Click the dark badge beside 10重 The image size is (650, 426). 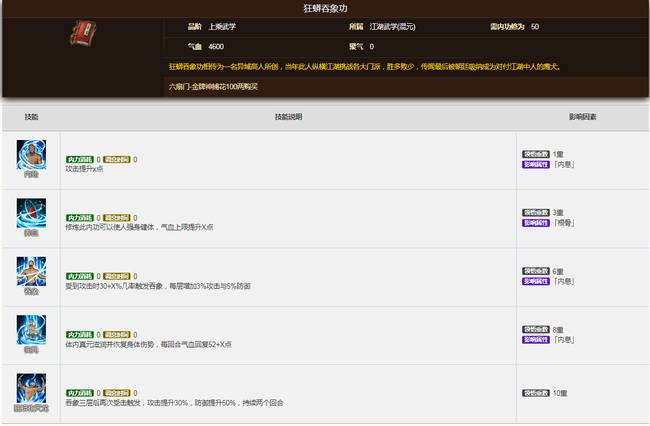[536, 393]
